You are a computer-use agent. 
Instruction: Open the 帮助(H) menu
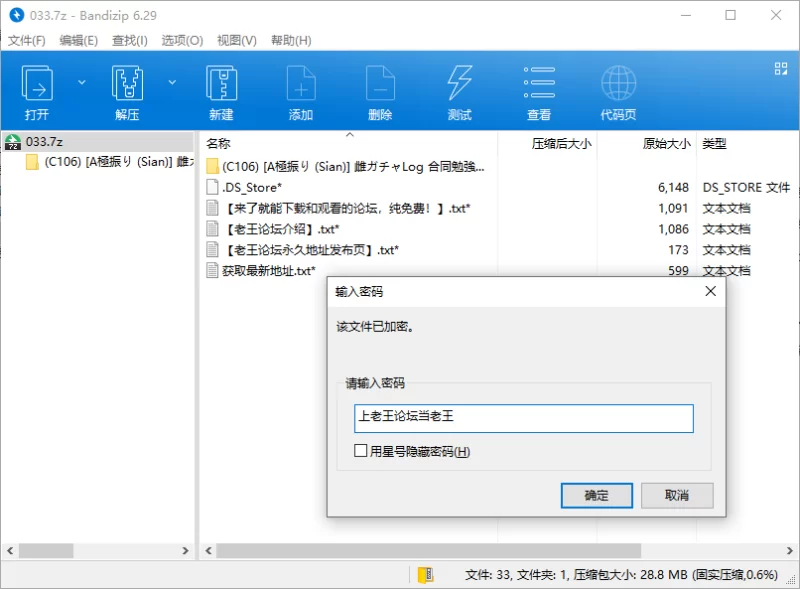click(291, 40)
